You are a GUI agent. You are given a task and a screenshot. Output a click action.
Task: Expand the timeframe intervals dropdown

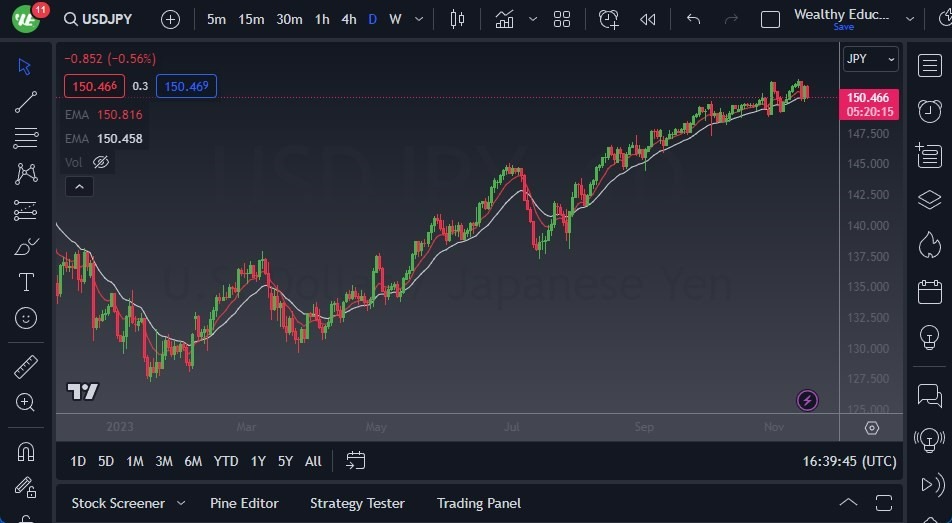pyautogui.click(x=419, y=19)
